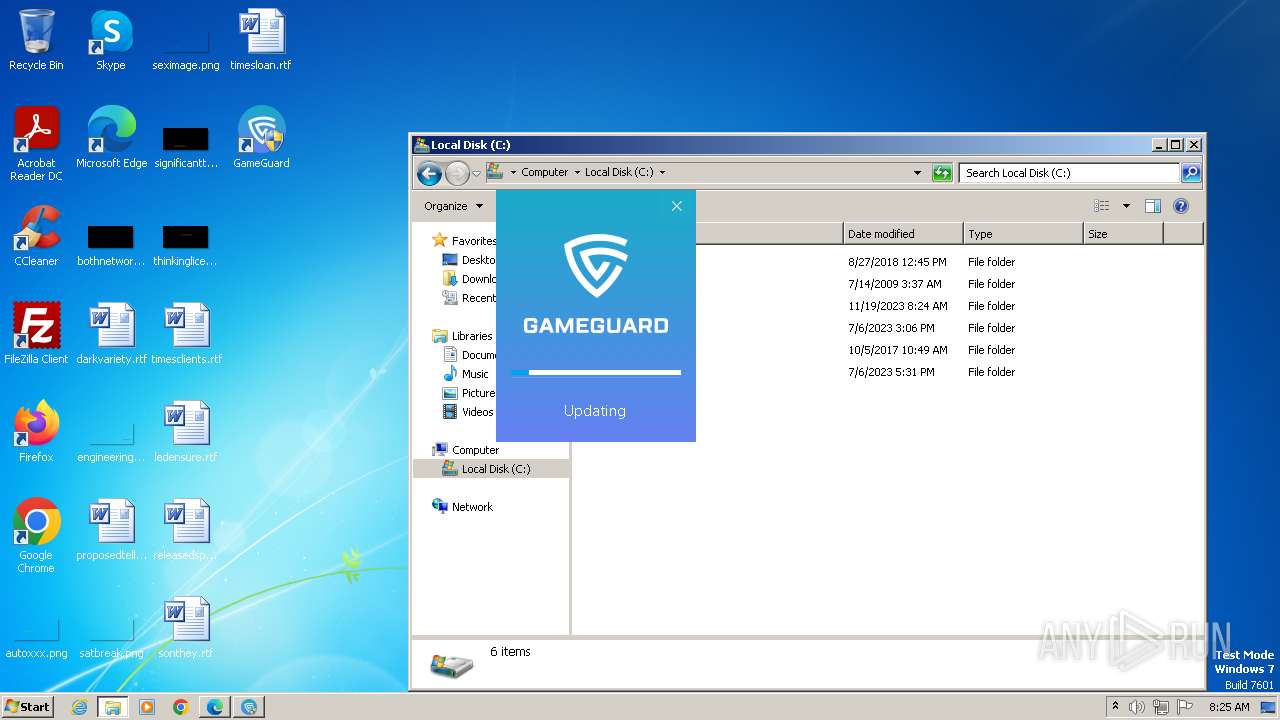Select the timesloan.rtf document icon

pos(261,40)
